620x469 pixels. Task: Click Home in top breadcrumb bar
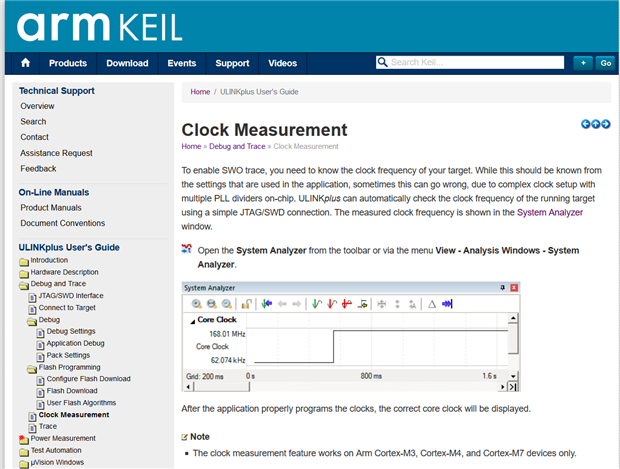[x=200, y=92]
